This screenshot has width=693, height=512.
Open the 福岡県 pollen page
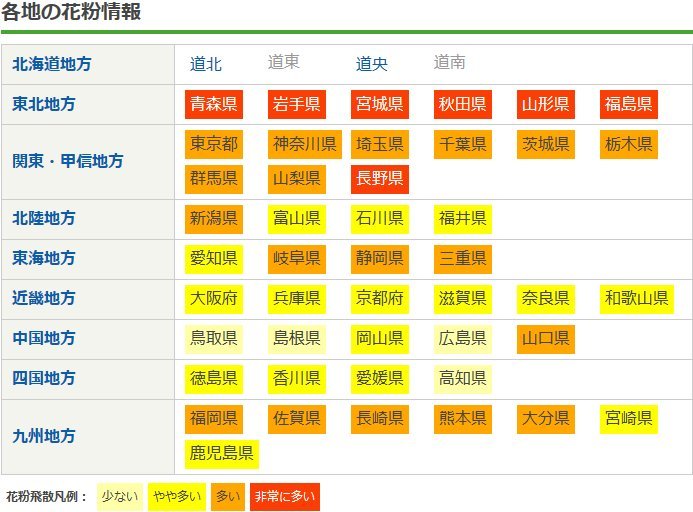pos(214,418)
